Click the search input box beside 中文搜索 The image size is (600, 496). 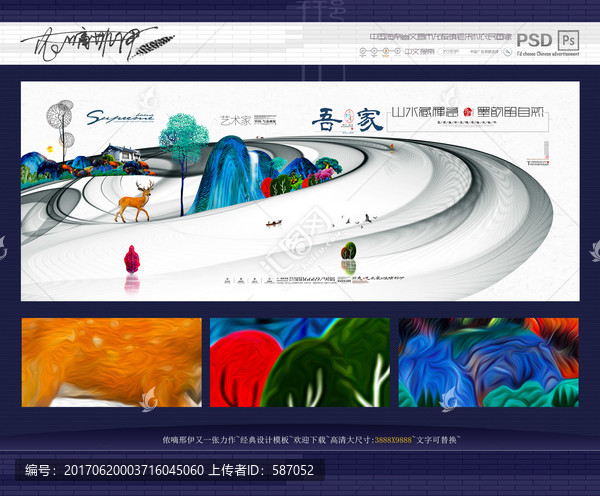point(469,51)
